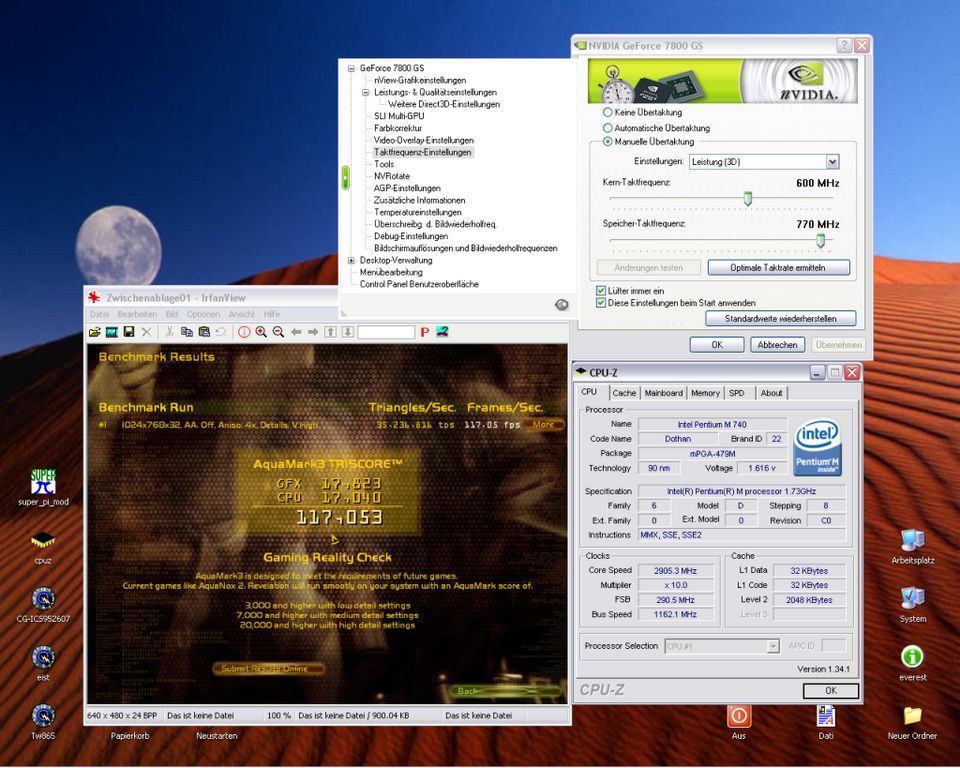Open the Bearbeiten menu in IrfanView
The height and width of the screenshot is (768, 960).
pos(137,314)
